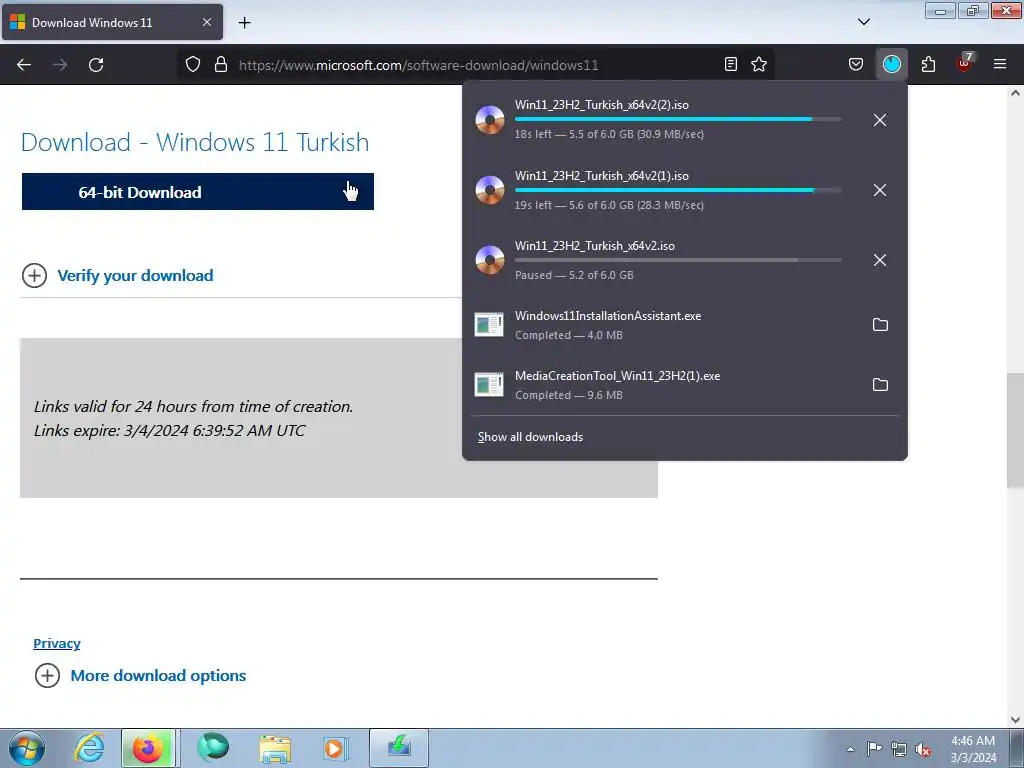
Task: Click the page vertical scrollbar thumb
Action: coord(1015,430)
